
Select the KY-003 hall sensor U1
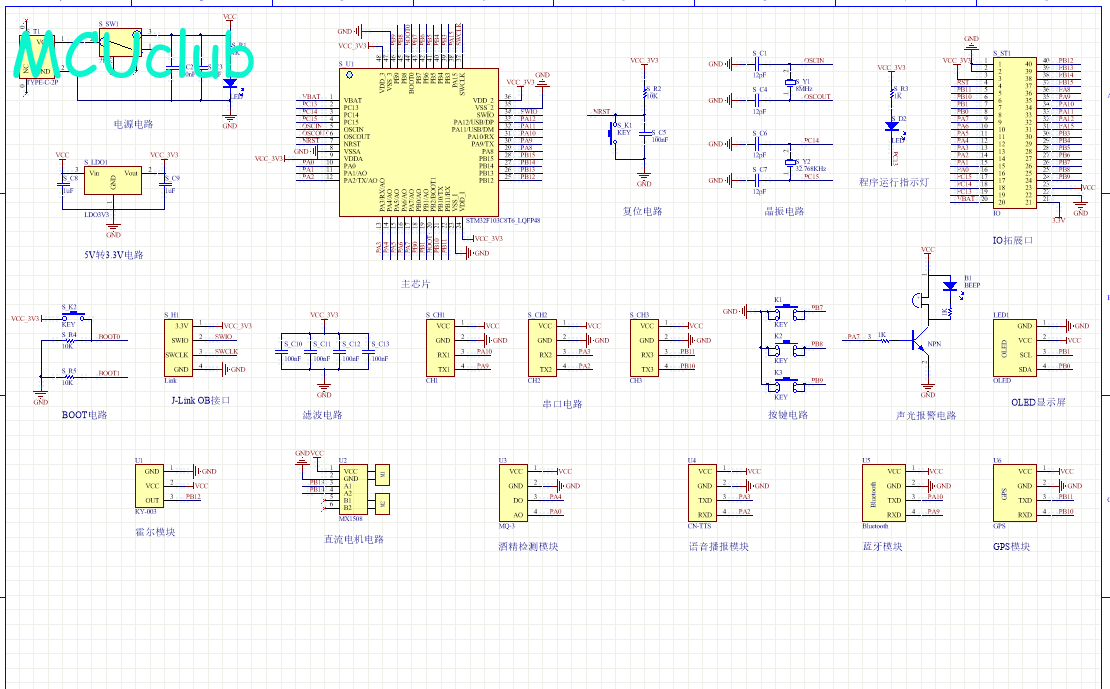152,485
